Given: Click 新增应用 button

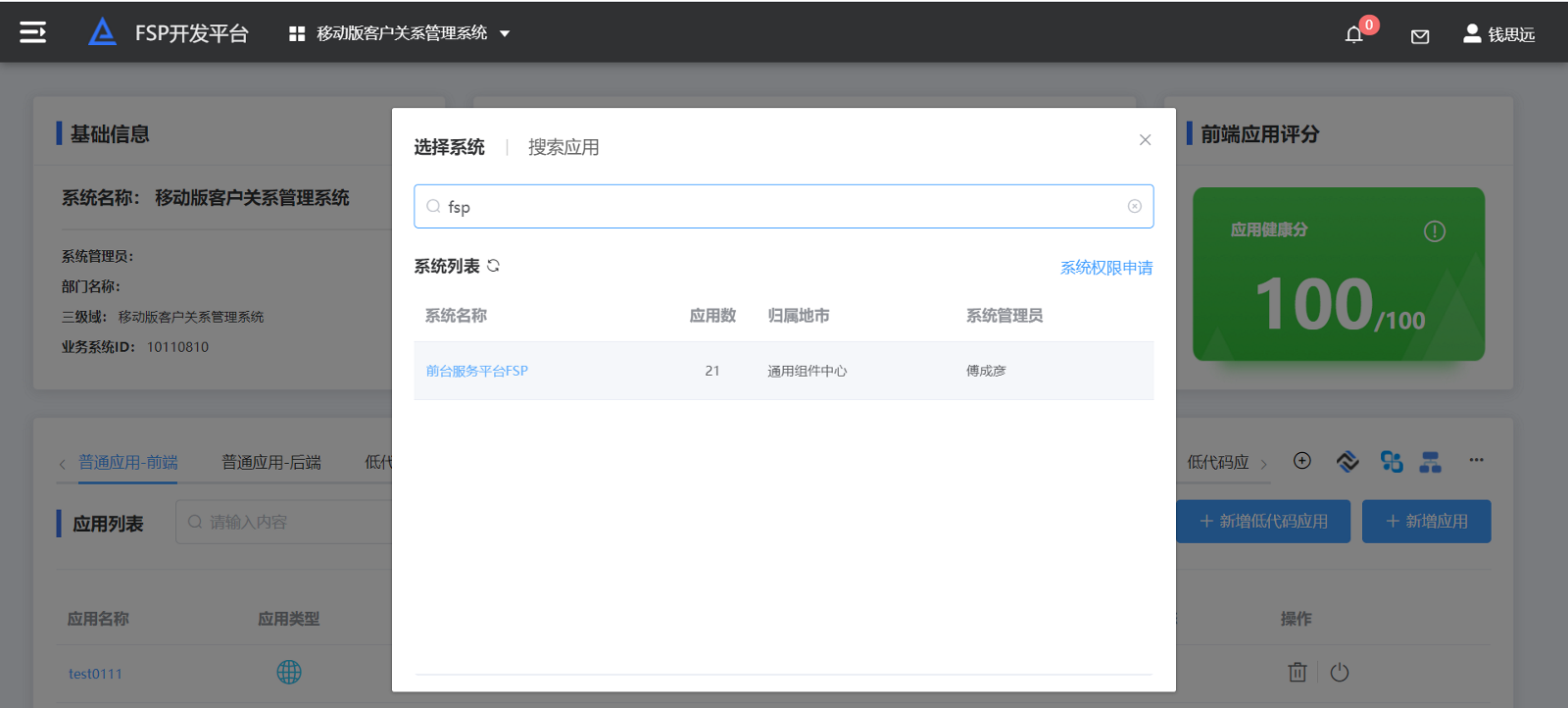Looking at the screenshot, I should coord(1427,522).
